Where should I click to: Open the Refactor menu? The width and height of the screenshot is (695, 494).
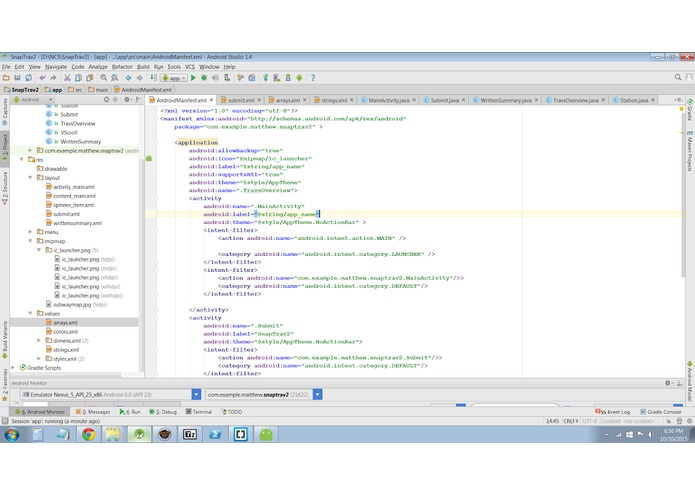click(x=123, y=67)
